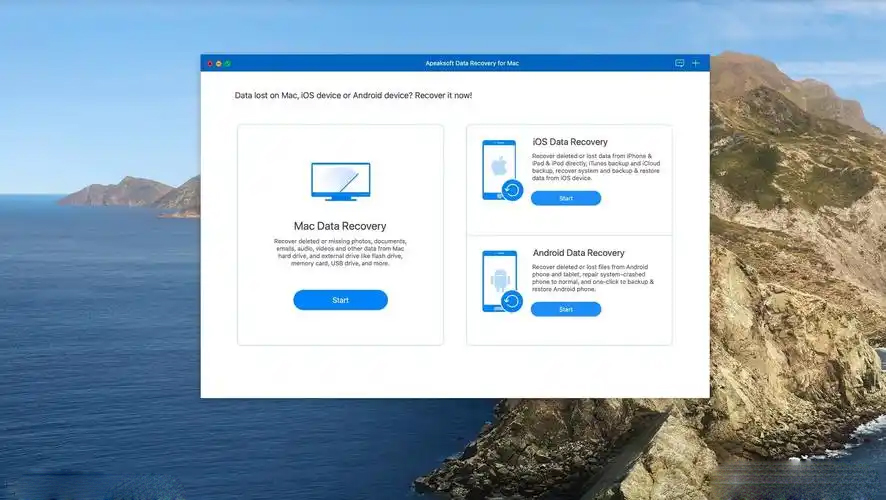
Task: Maximize the window with green button
Action: pyautogui.click(x=227, y=64)
